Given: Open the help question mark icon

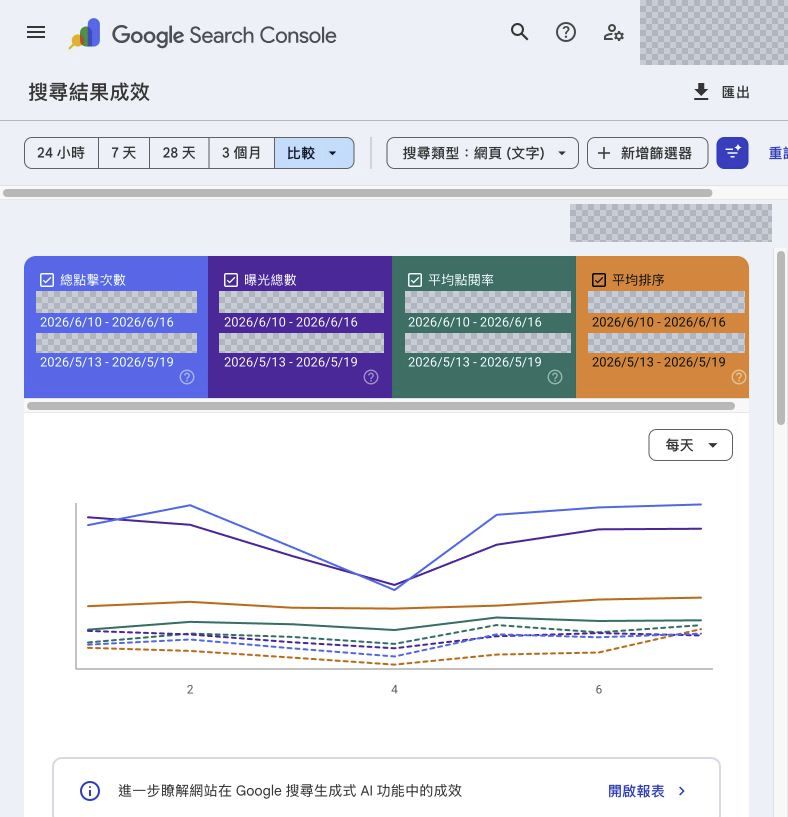Looking at the screenshot, I should pos(565,32).
